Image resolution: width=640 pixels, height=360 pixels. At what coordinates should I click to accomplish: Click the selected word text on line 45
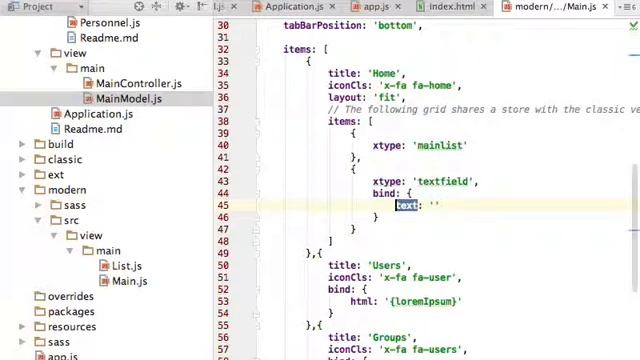pyautogui.click(x=407, y=205)
